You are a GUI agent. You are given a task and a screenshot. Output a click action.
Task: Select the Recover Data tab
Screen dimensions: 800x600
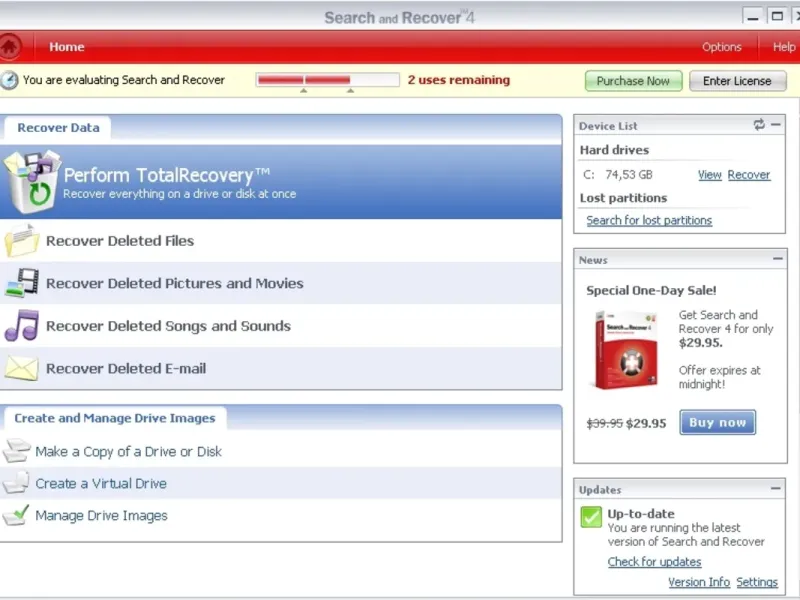point(58,128)
